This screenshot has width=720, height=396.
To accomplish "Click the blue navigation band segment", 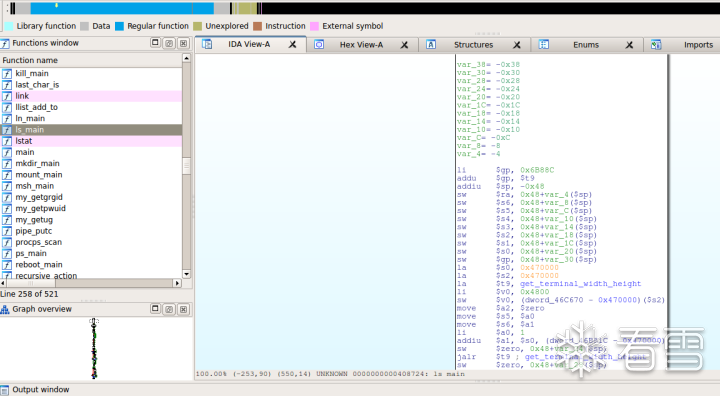I will pyautogui.click(x=122, y=8).
